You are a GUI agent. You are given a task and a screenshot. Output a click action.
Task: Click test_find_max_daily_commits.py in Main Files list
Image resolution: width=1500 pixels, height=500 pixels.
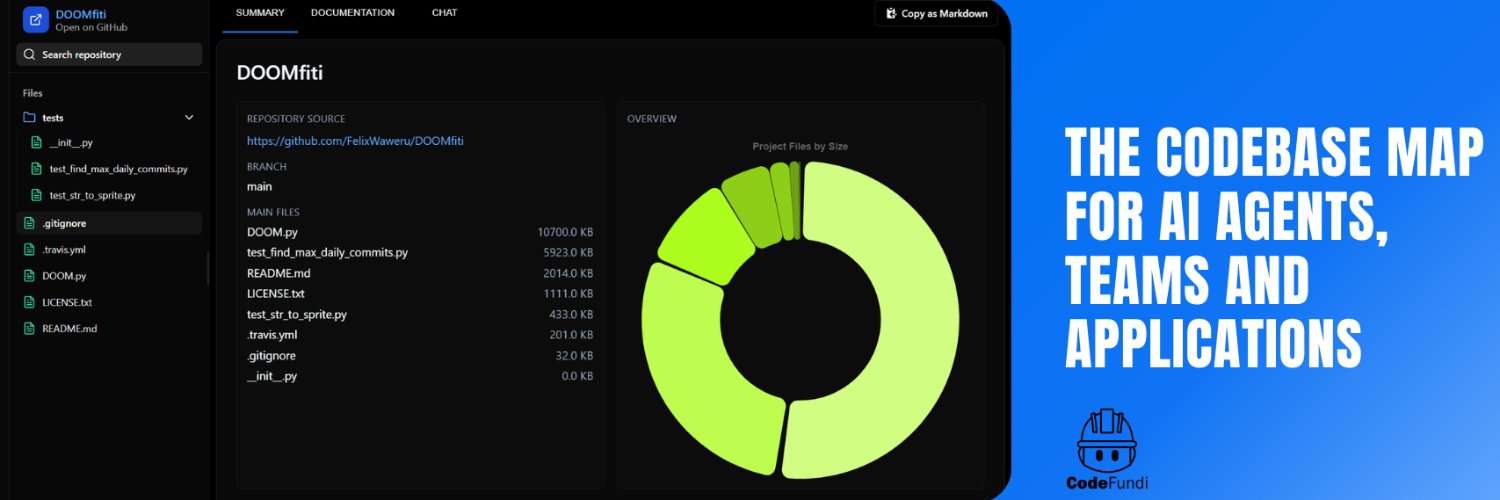click(x=327, y=253)
